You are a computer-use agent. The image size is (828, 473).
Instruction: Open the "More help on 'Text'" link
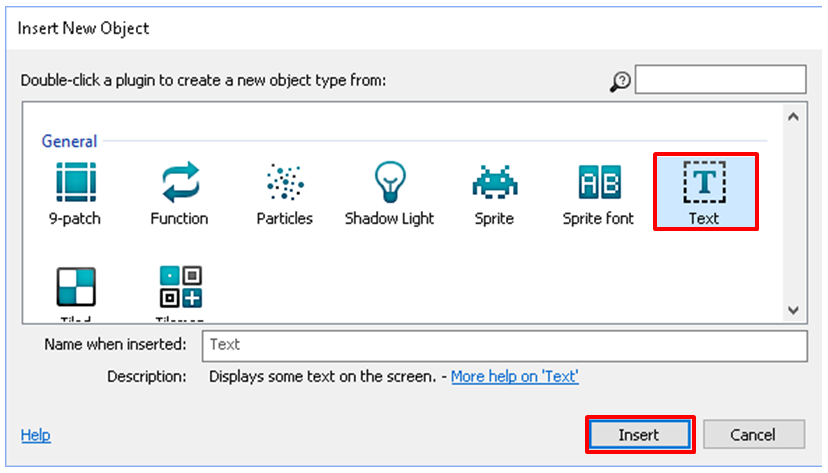pyautogui.click(x=514, y=377)
